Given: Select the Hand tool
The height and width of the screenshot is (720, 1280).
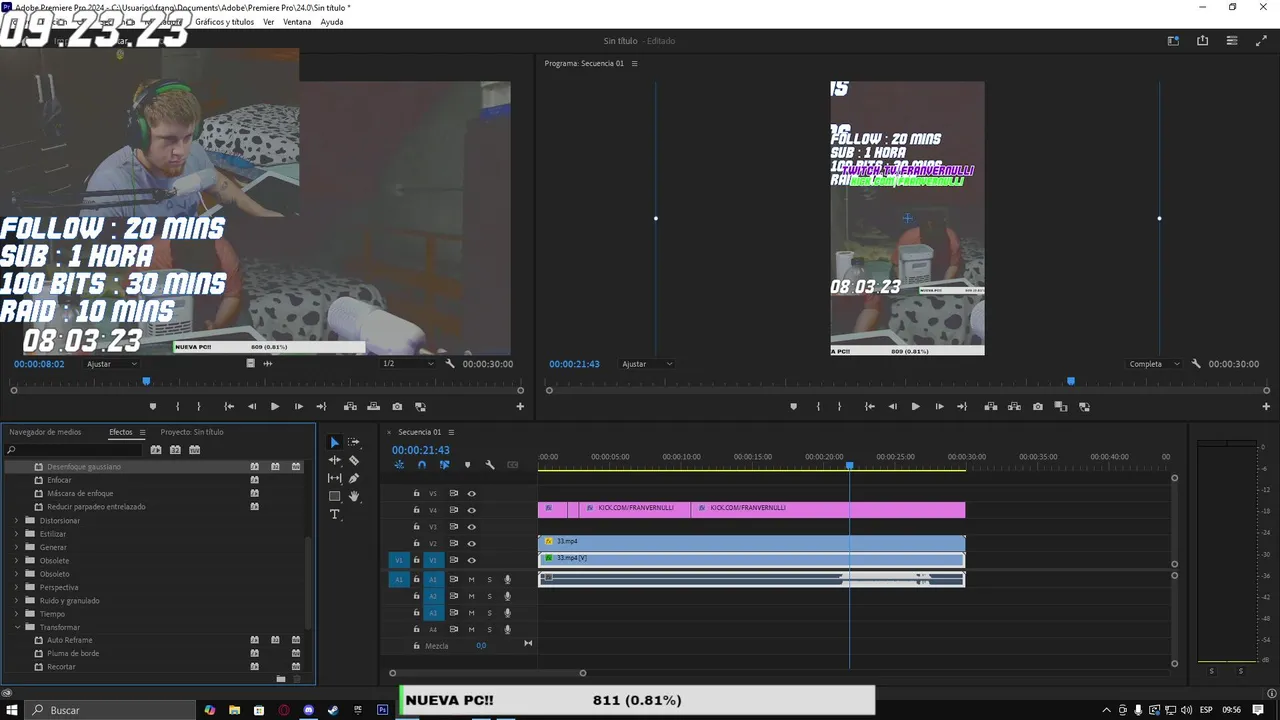Looking at the screenshot, I should pos(353,496).
